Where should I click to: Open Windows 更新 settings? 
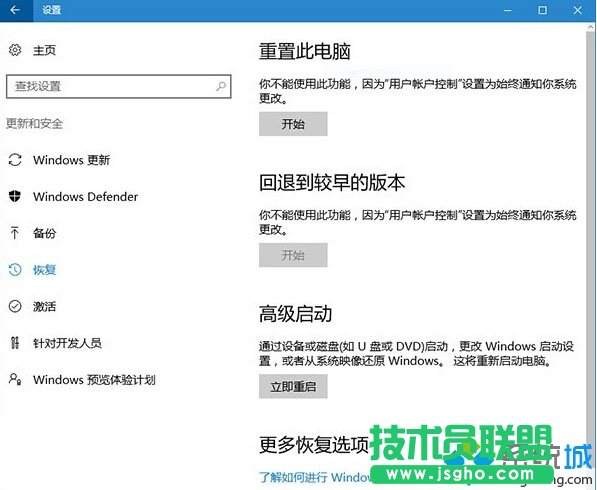click(72, 160)
